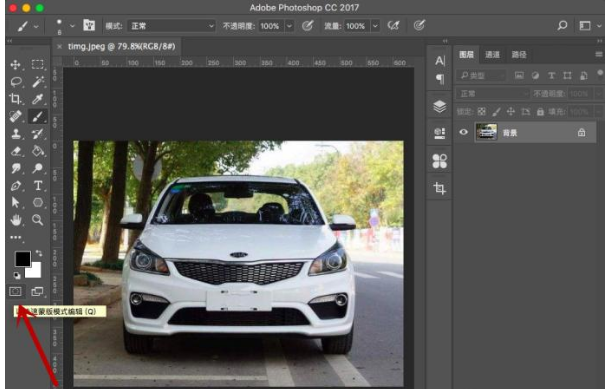Expand the opacity 100% dropdown arrow

click(289, 26)
